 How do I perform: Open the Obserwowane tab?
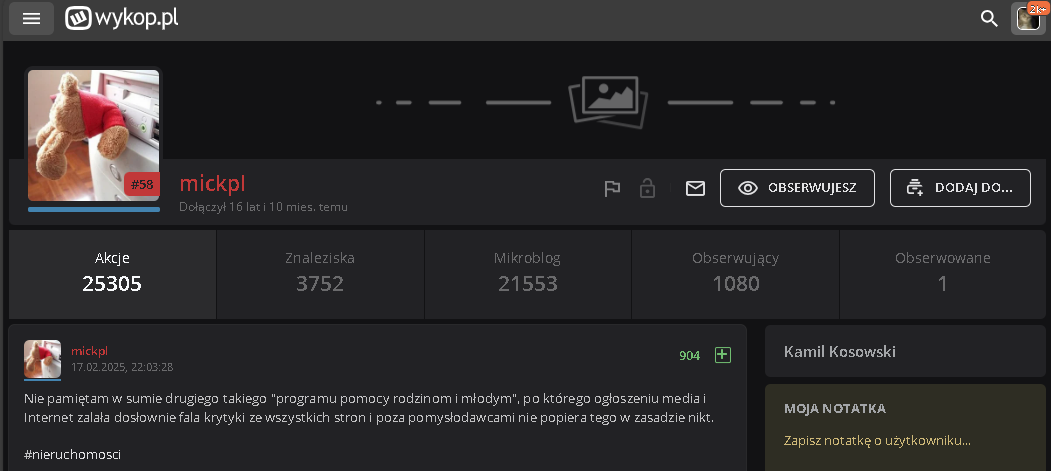pyautogui.click(x=942, y=272)
